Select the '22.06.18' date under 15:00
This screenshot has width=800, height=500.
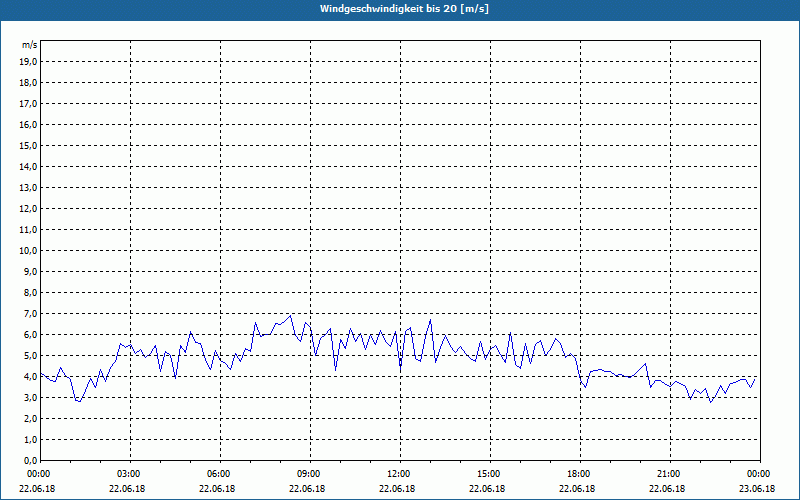pyautogui.click(x=487, y=489)
